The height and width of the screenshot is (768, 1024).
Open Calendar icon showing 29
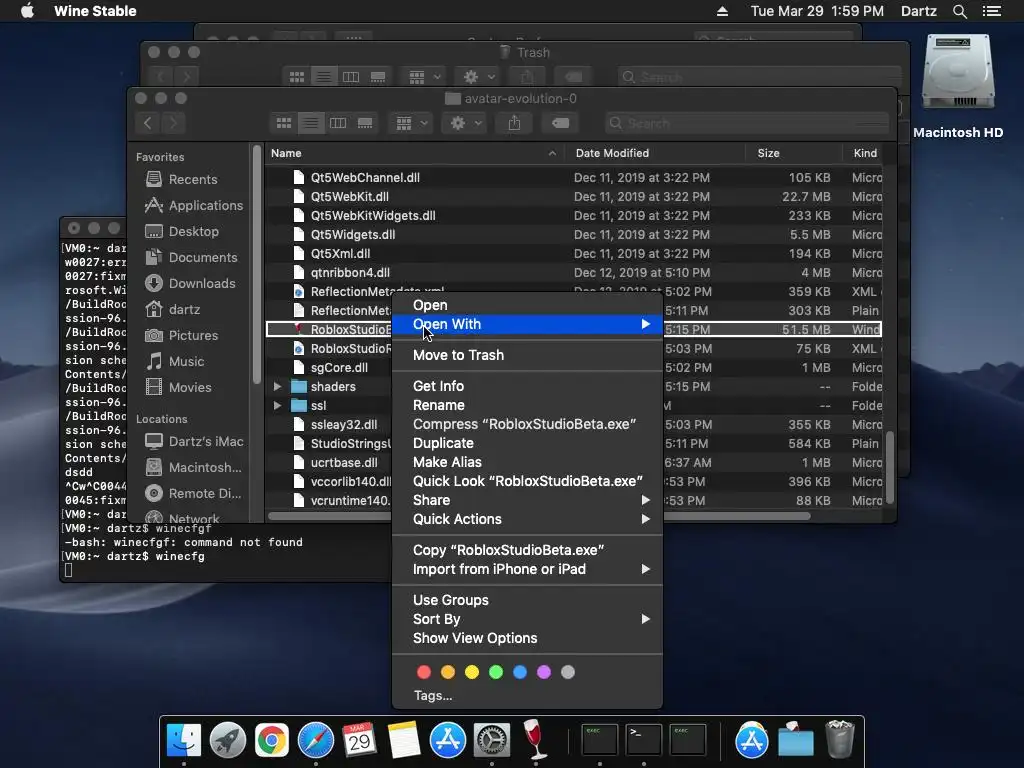(x=359, y=739)
